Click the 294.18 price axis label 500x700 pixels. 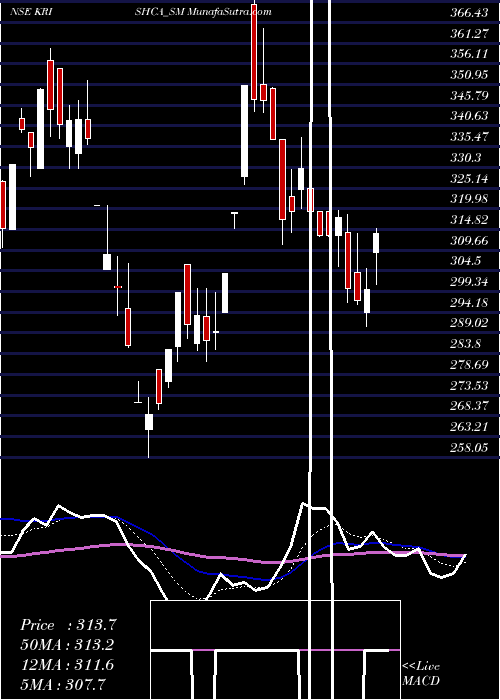tap(469, 303)
